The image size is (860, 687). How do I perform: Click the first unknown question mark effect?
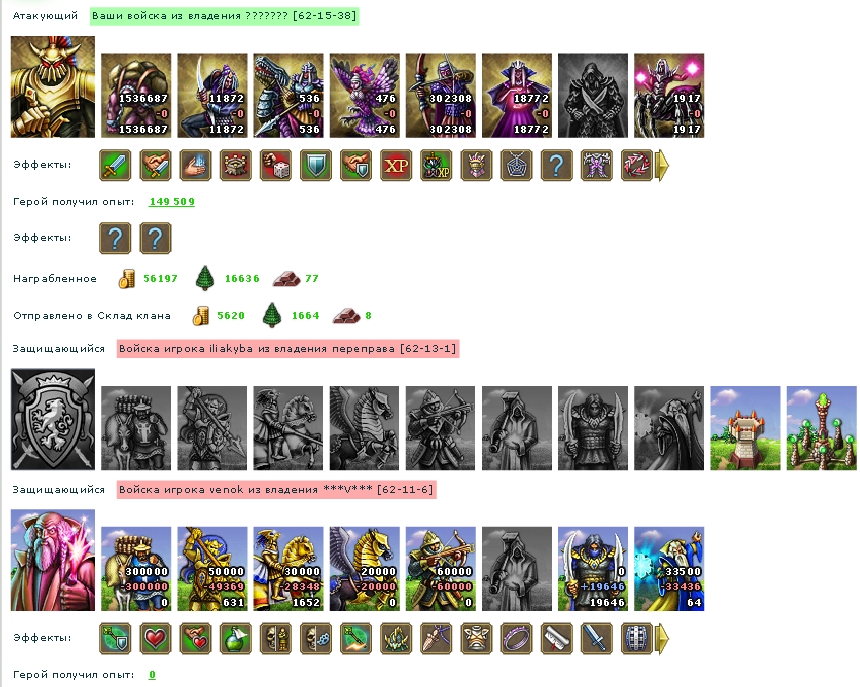(115, 238)
